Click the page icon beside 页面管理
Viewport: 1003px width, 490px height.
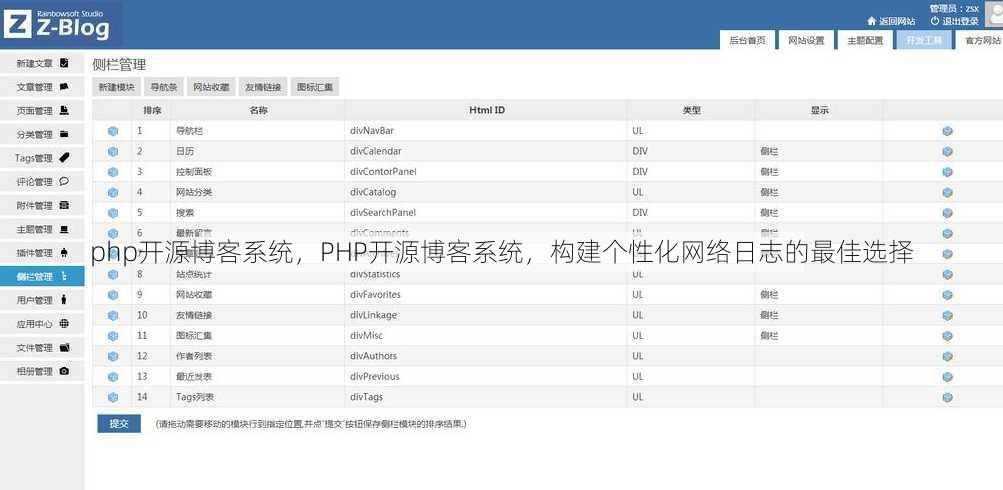pos(64,110)
